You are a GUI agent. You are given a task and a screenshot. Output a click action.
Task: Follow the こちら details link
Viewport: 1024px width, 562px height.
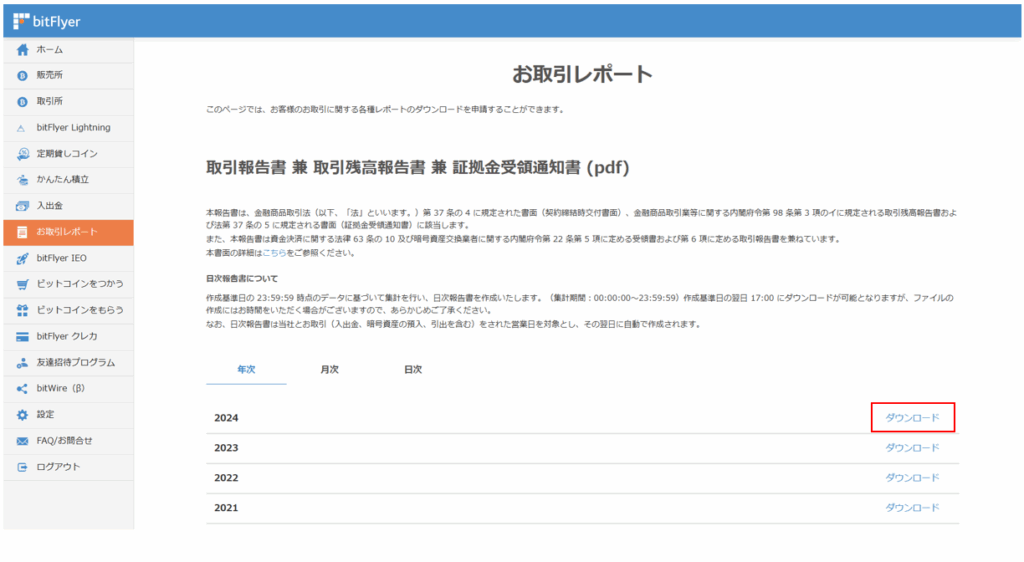[x=274, y=253]
